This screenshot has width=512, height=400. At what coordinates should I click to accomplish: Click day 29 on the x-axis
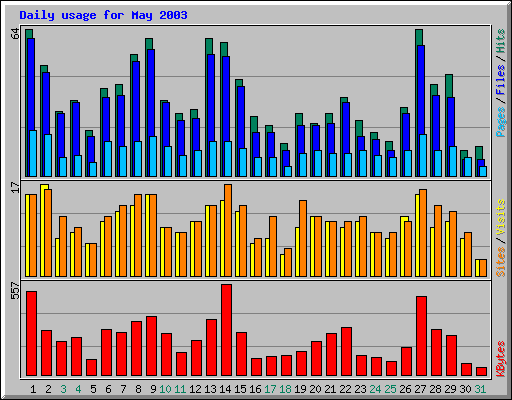[x=450, y=389]
